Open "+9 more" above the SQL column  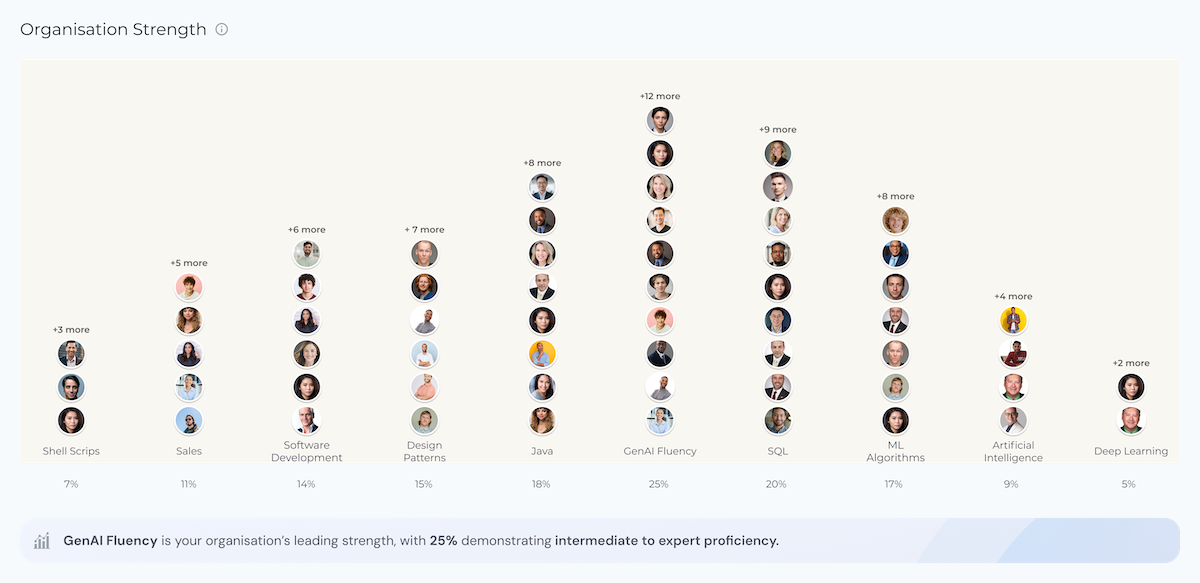coord(777,129)
